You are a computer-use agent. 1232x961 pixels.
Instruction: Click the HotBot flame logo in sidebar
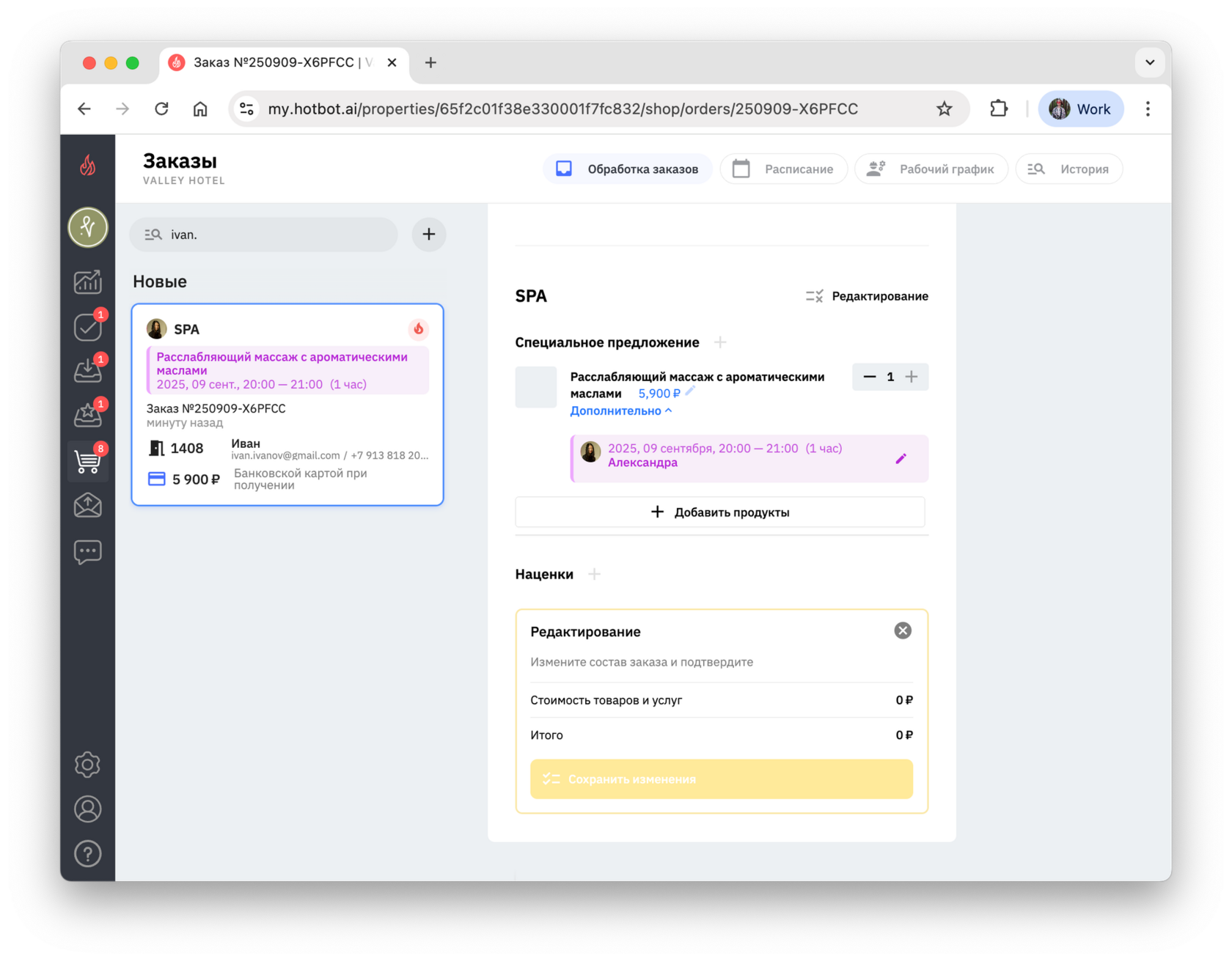pos(88,166)
